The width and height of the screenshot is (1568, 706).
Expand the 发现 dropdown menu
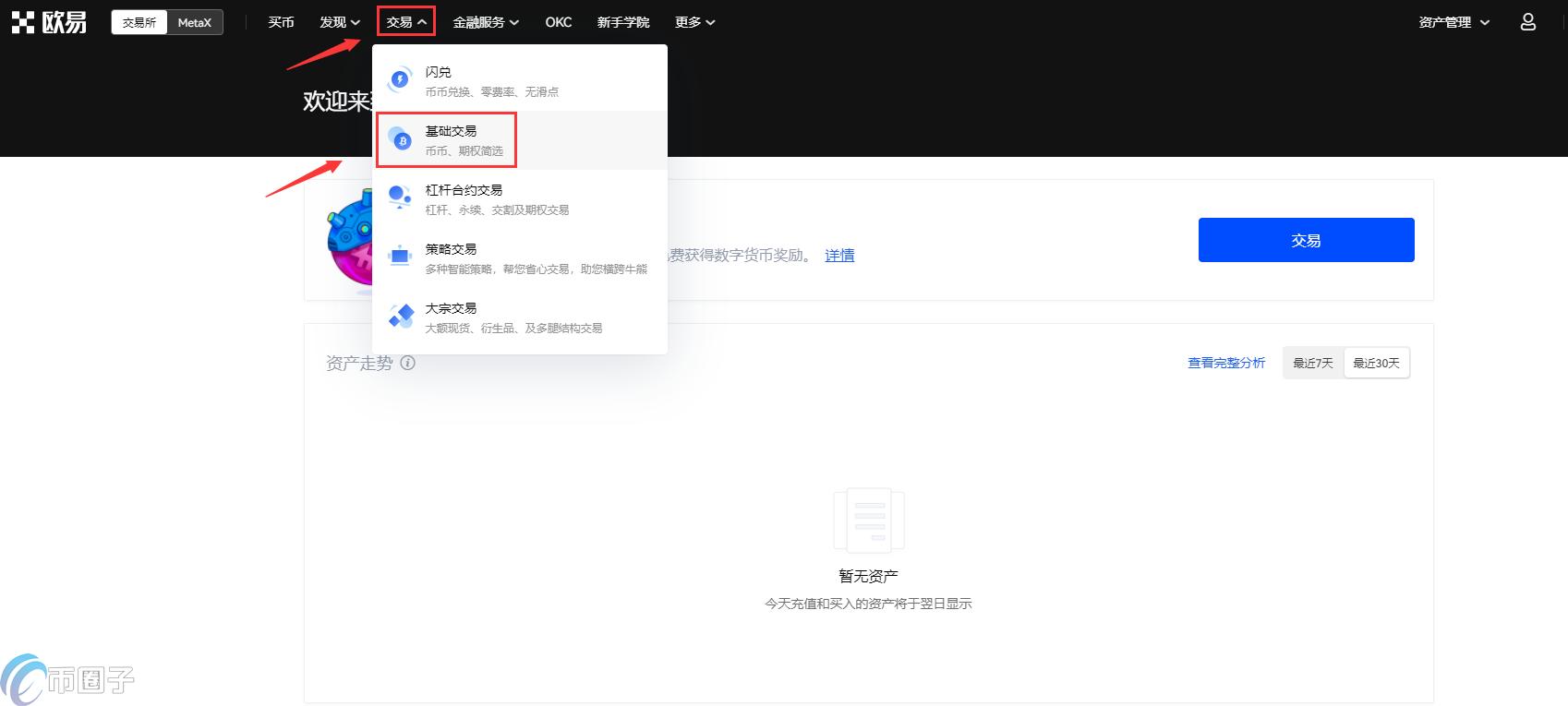340,22
